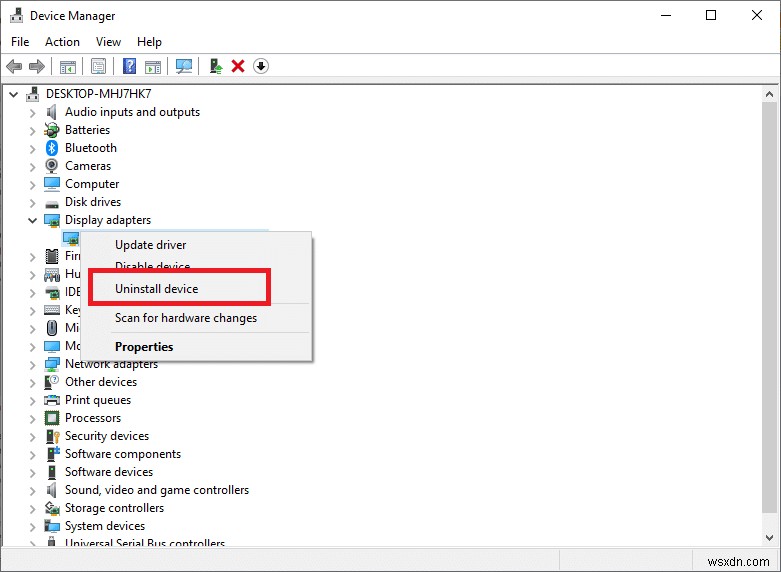Expand the Computer category
The image size is (781, 572).
pyautogui.click(x=32, y=184)
